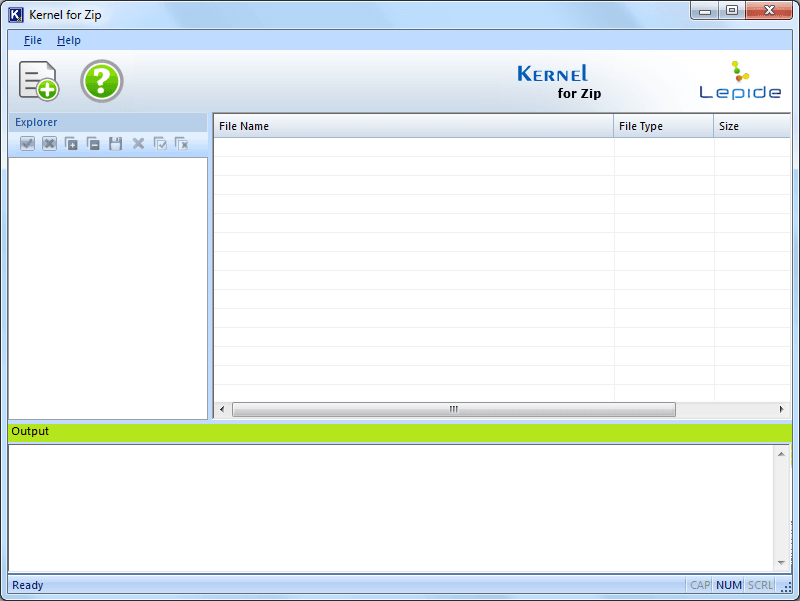Click the Output panel scroll down arrow

click(x=781, y=563)
